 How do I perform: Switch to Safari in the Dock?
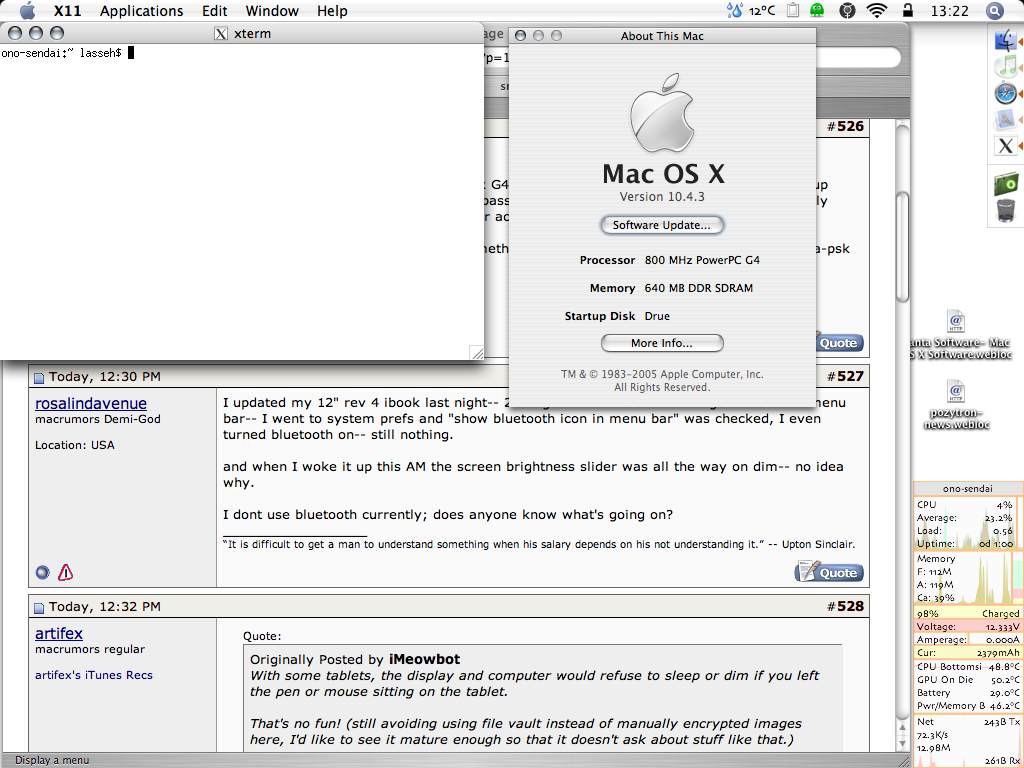tap(1005, 93)
